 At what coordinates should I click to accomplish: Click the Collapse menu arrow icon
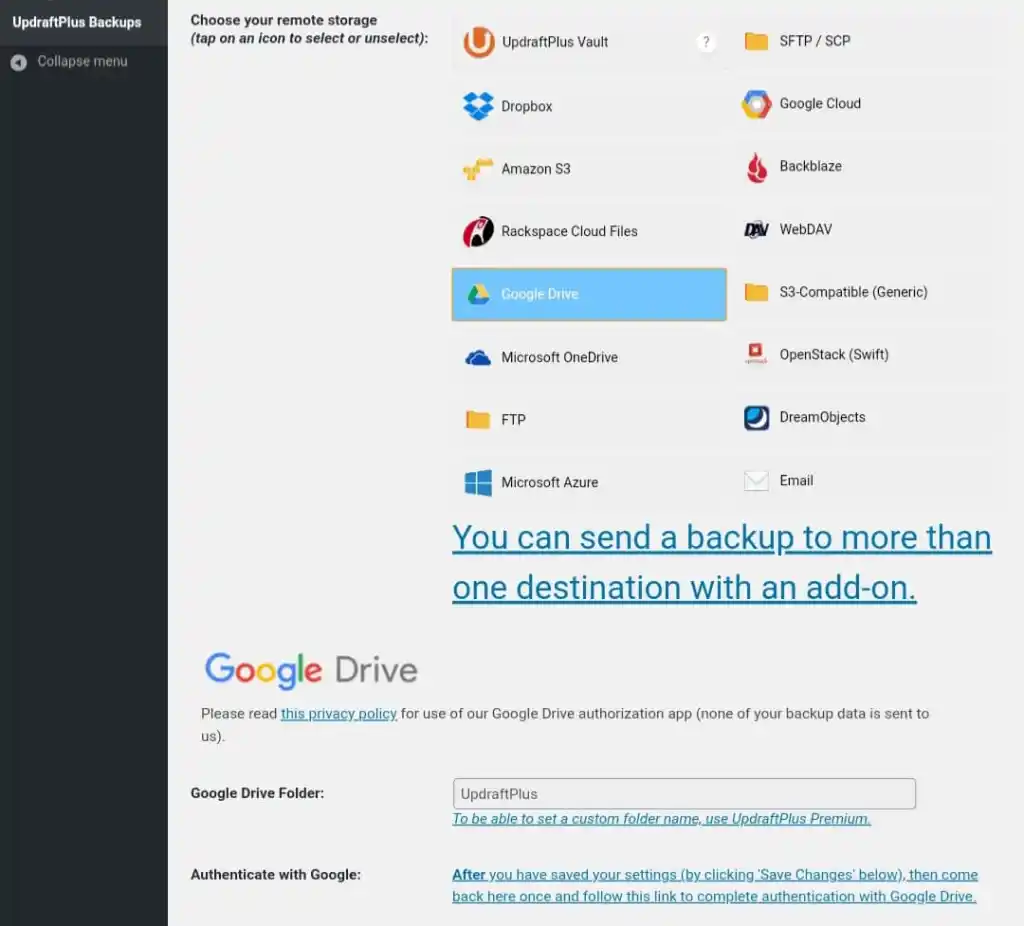click(x=19, y=62)
